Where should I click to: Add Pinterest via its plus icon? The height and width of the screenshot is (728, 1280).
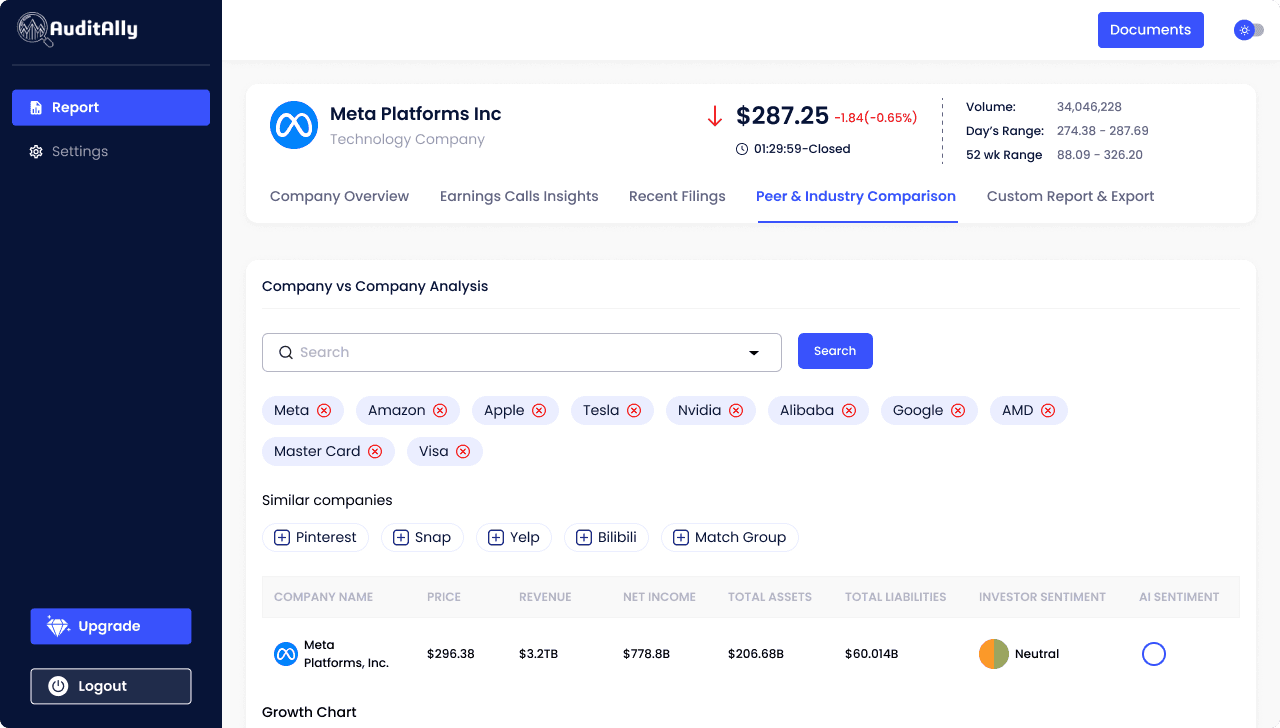282,538
